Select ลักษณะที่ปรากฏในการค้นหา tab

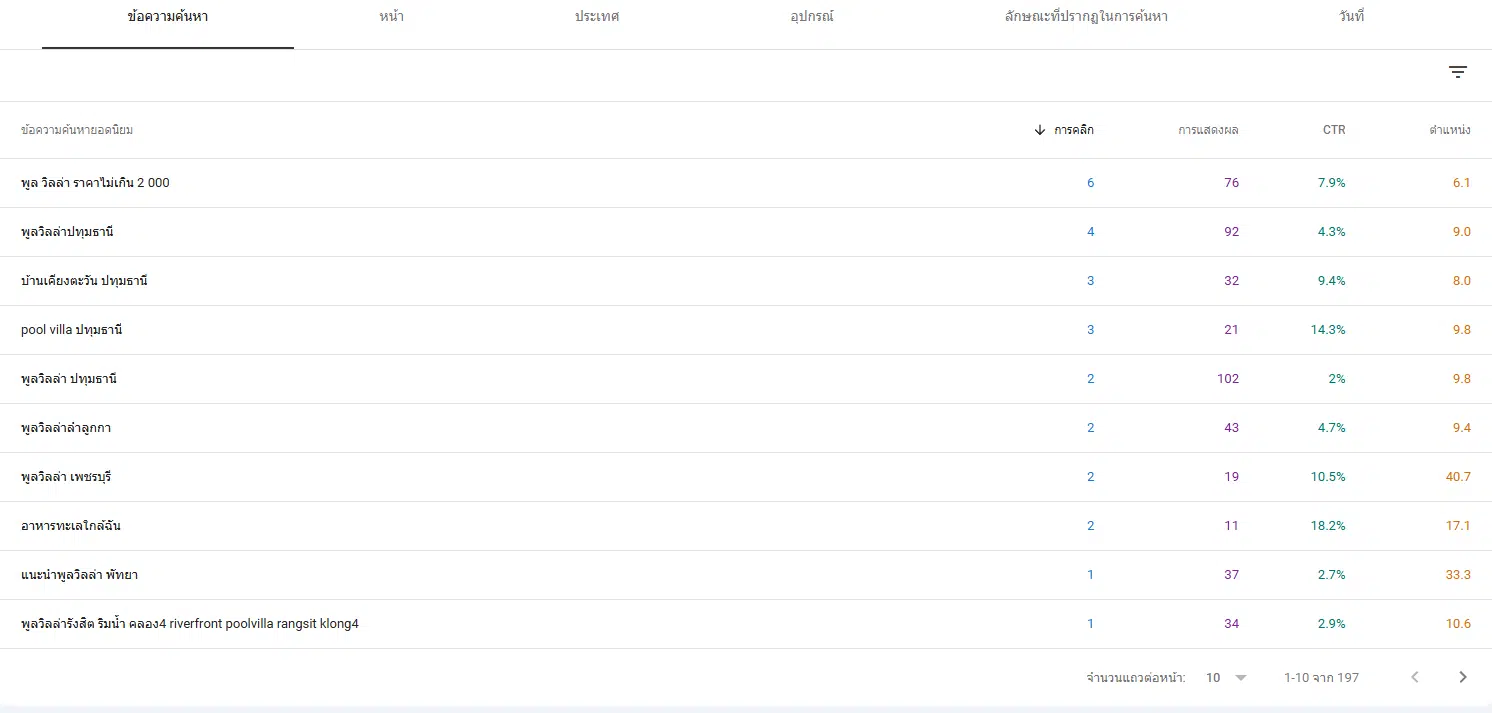point(1086,17)
